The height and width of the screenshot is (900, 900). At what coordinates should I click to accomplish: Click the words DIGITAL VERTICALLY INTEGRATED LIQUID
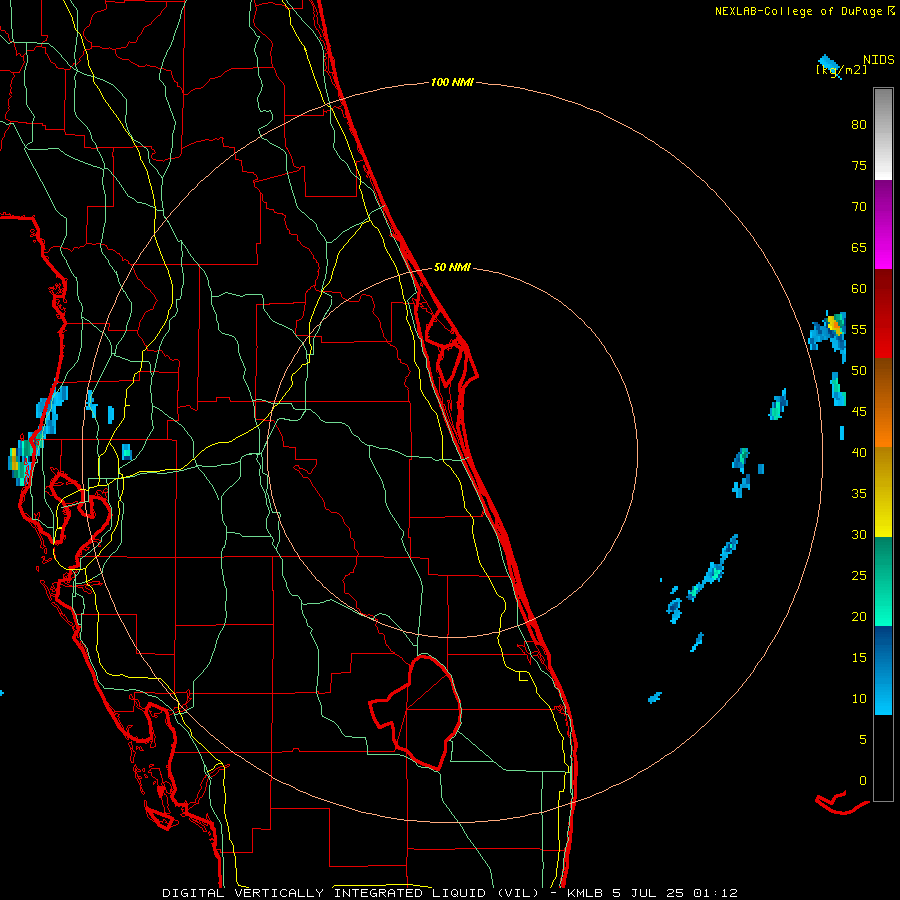click(325, 893)
